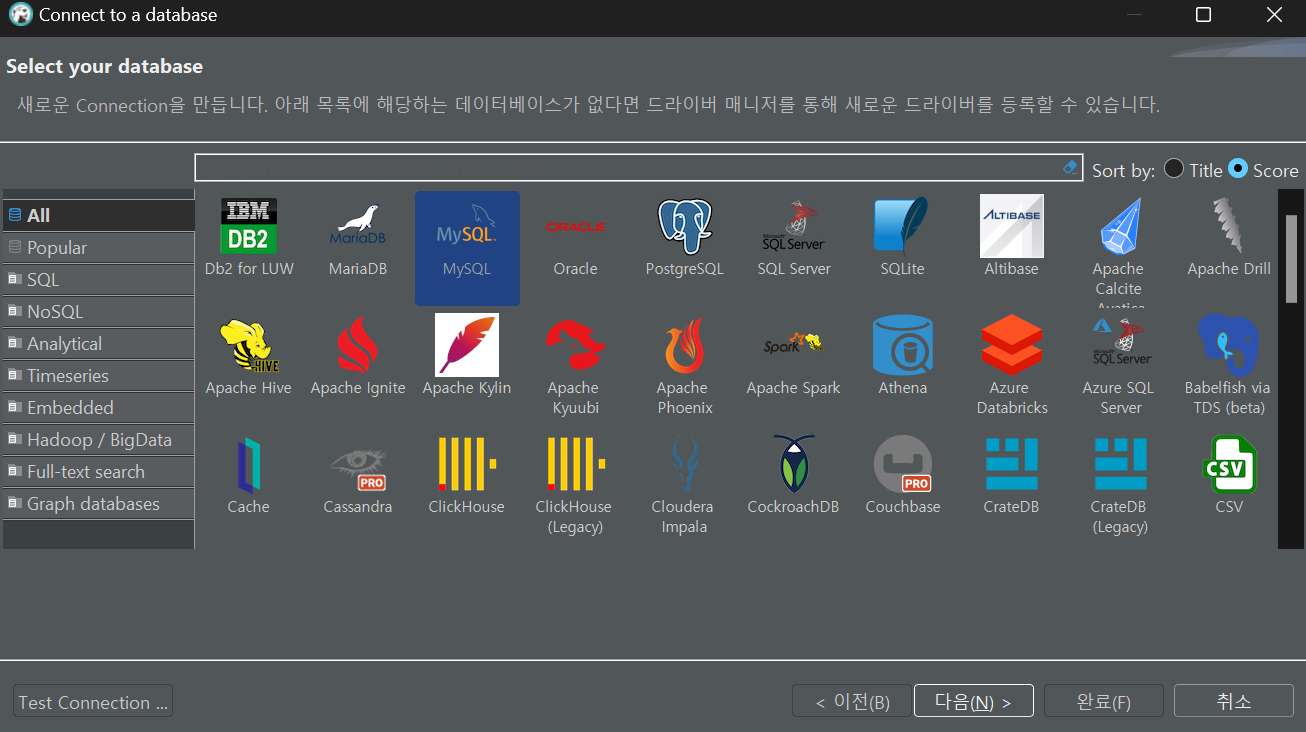Choose the SQL Server icon

point(794,226)
